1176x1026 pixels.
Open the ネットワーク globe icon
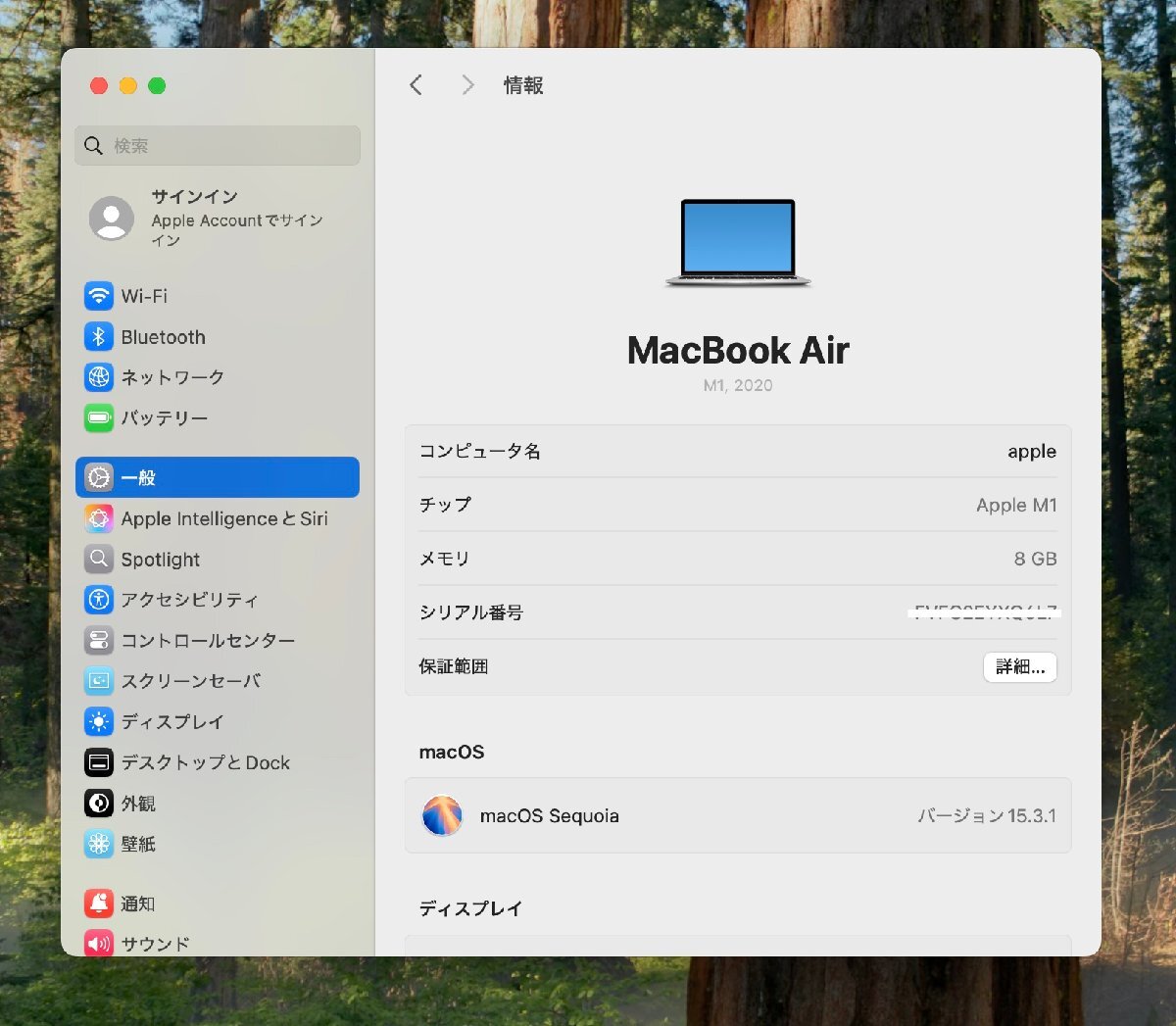tap(99, 377)
